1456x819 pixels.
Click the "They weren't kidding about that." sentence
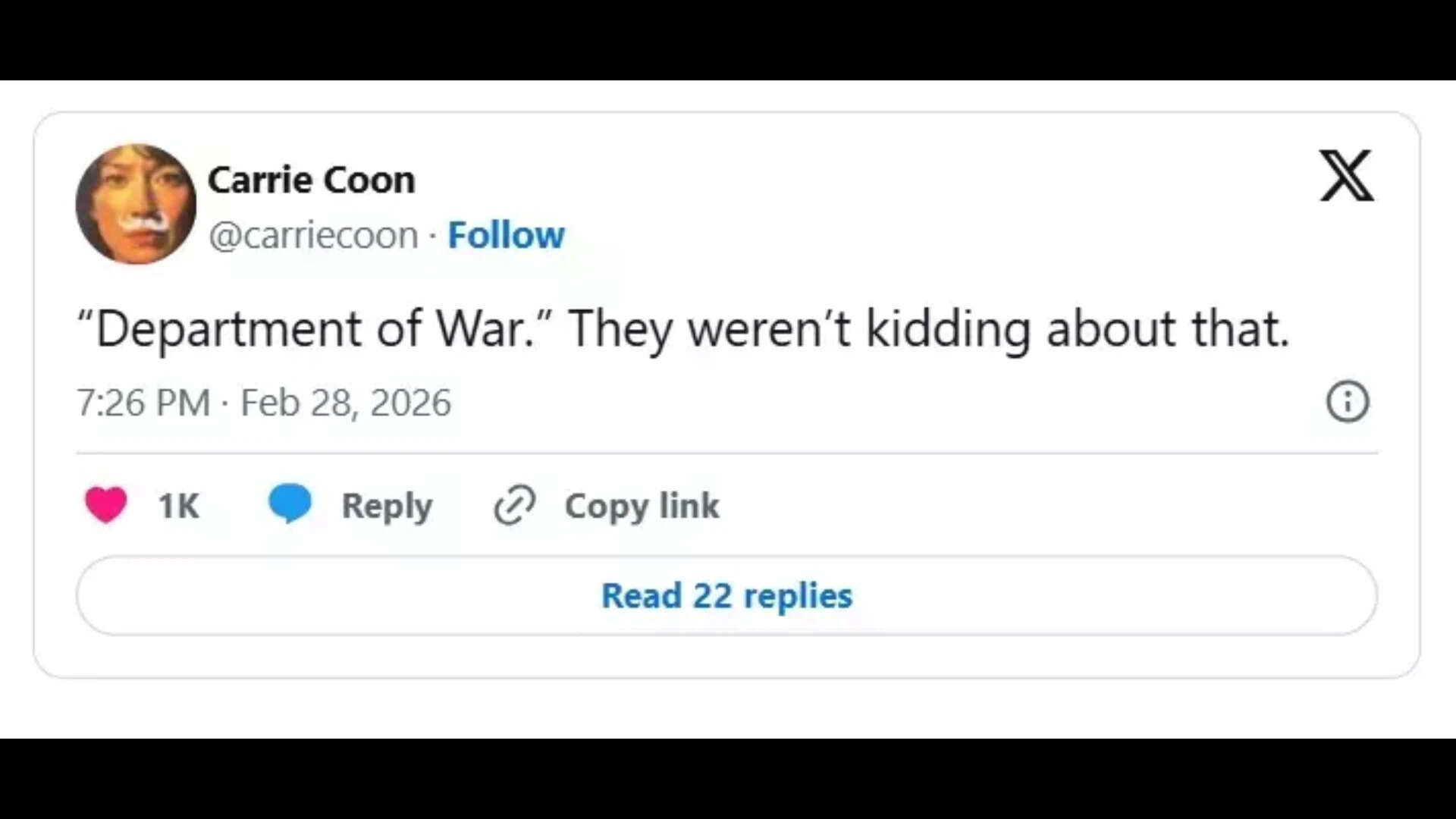[928, 329]
